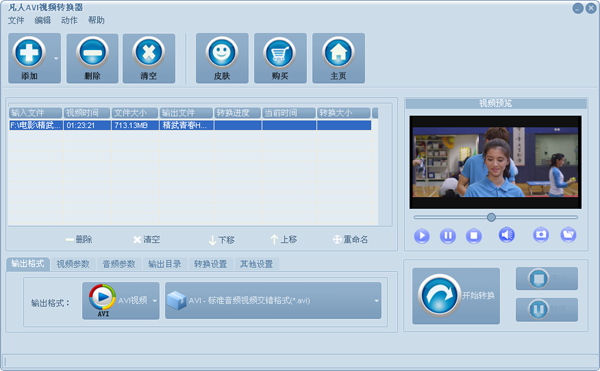Image resolution: width=600 pixels, height=371 pixels.
Task: Click 删除 below the file list
Action: [x=79, y=239]
